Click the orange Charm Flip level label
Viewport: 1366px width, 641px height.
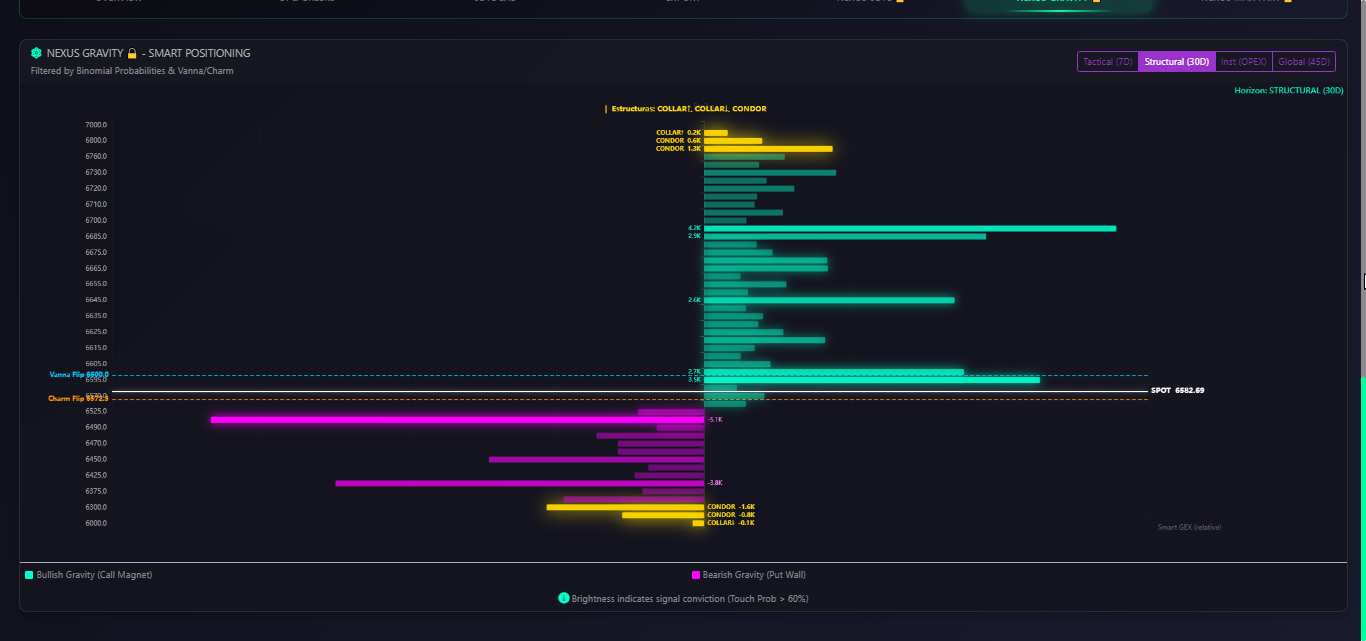pos(78,398)
